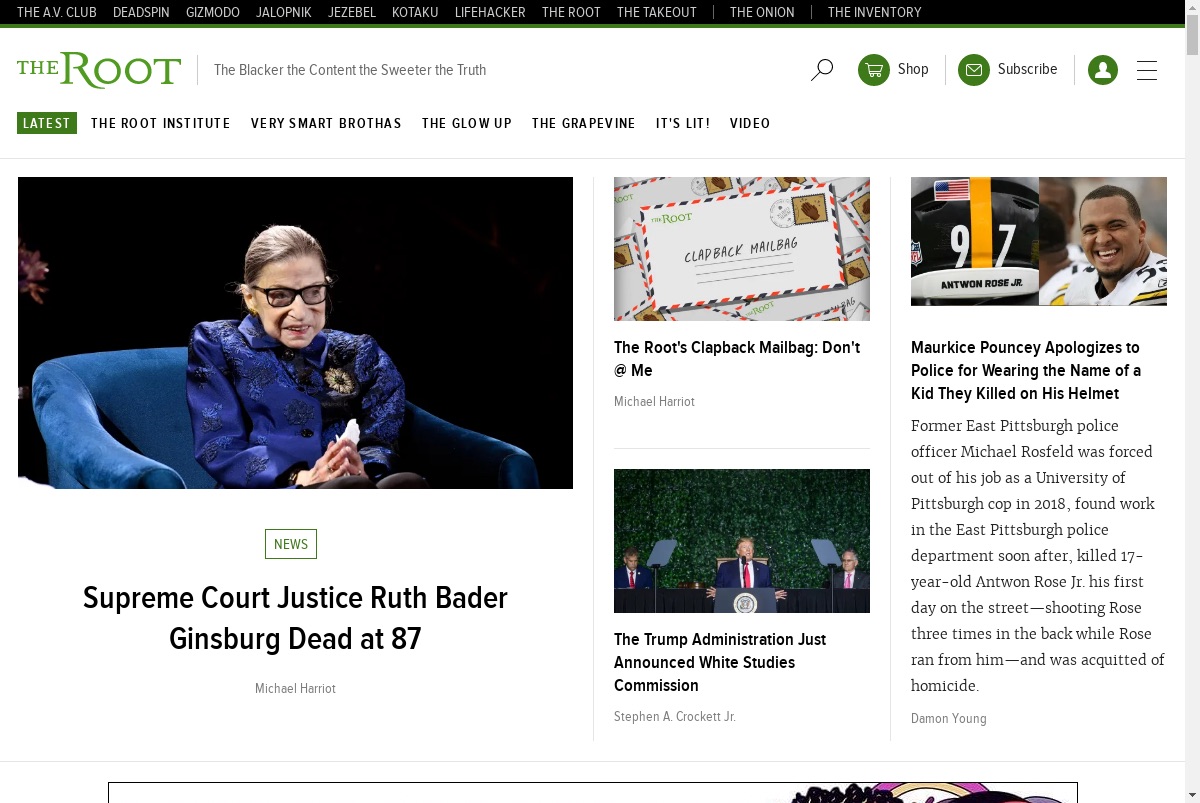This screenshot has height=803, width=1200.
Task: Click the green shopping cart icon
Action: click(x=874, y=70)
